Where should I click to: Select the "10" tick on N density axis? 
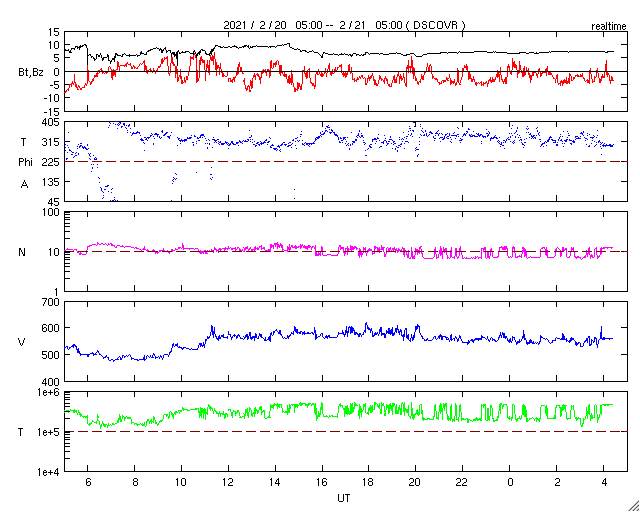pyautogui.click(x=53, y=252)
